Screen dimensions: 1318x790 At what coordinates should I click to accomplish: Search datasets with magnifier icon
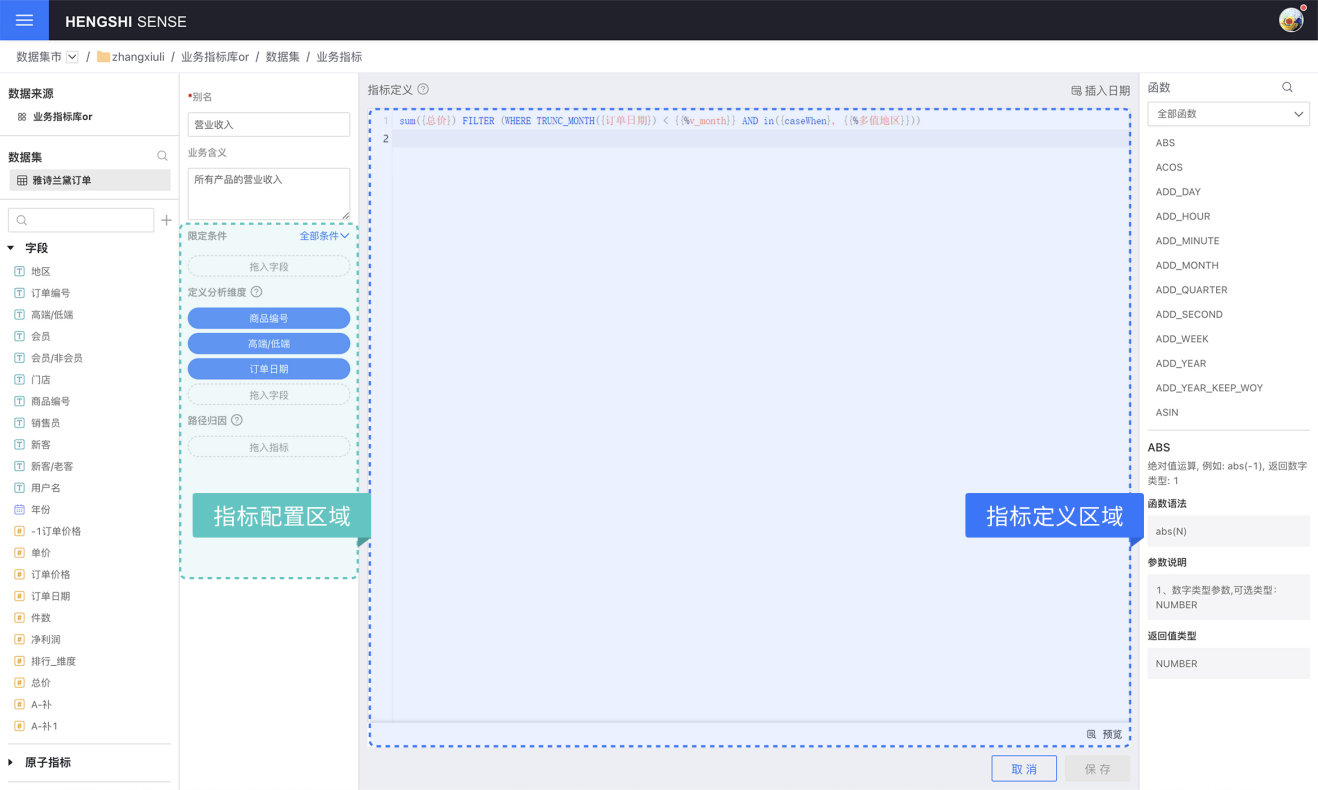162,156
